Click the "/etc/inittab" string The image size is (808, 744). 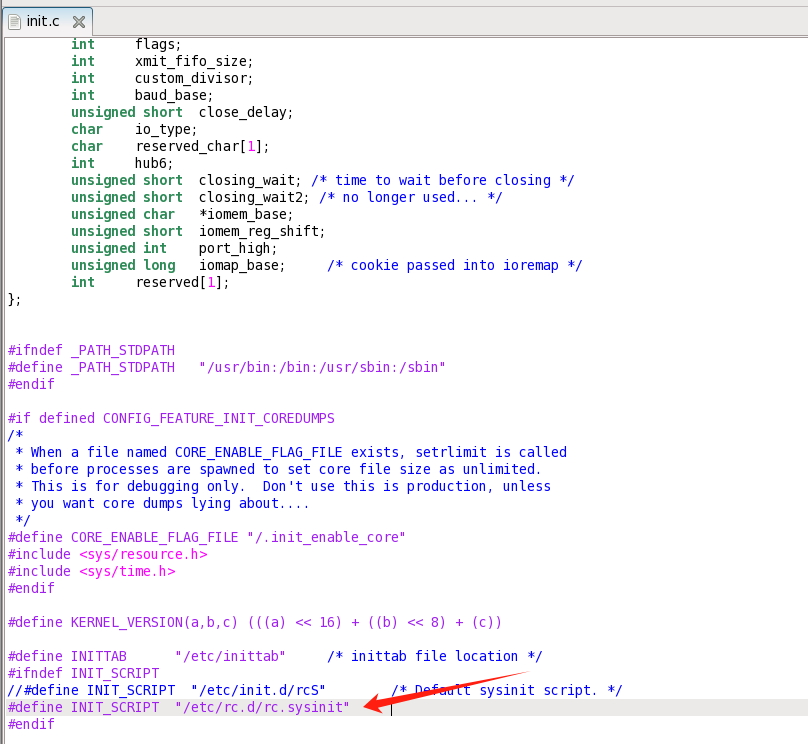230,656
